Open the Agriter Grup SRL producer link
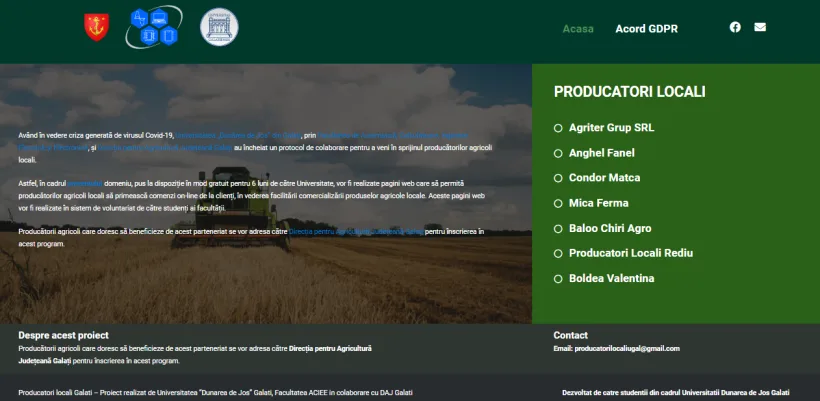 click(x=611, y=128)
